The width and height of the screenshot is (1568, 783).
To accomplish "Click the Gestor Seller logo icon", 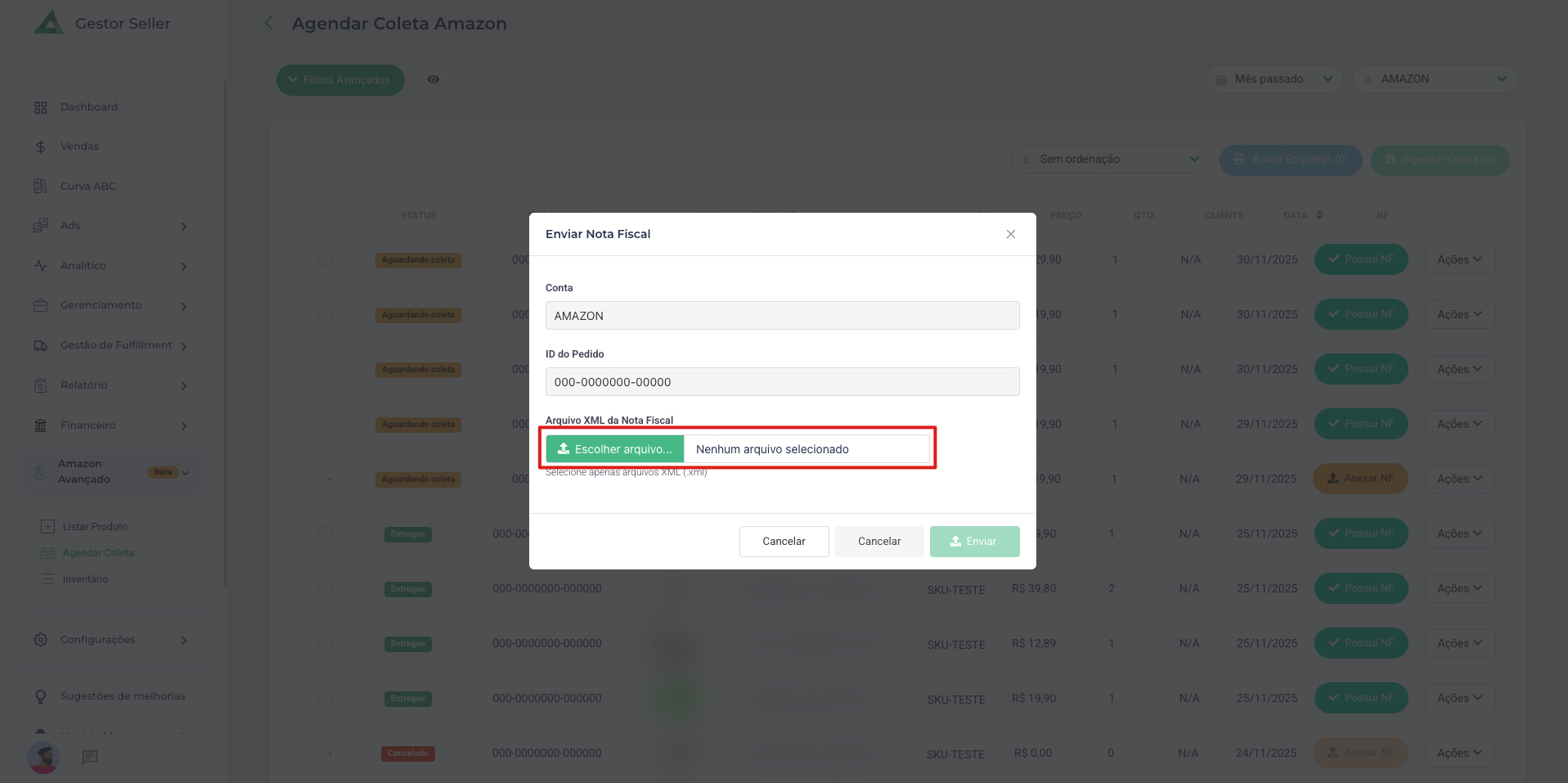I will pos(49,23).
